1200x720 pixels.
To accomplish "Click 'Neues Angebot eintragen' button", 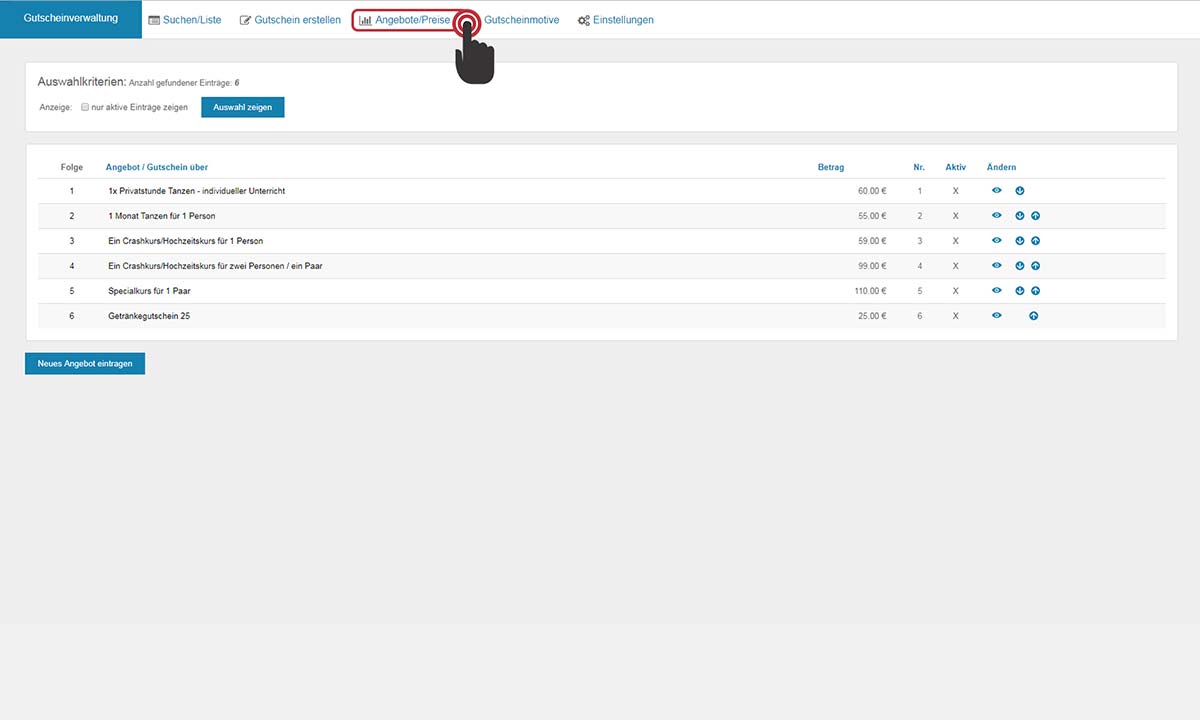I will [x=85, y=363].
